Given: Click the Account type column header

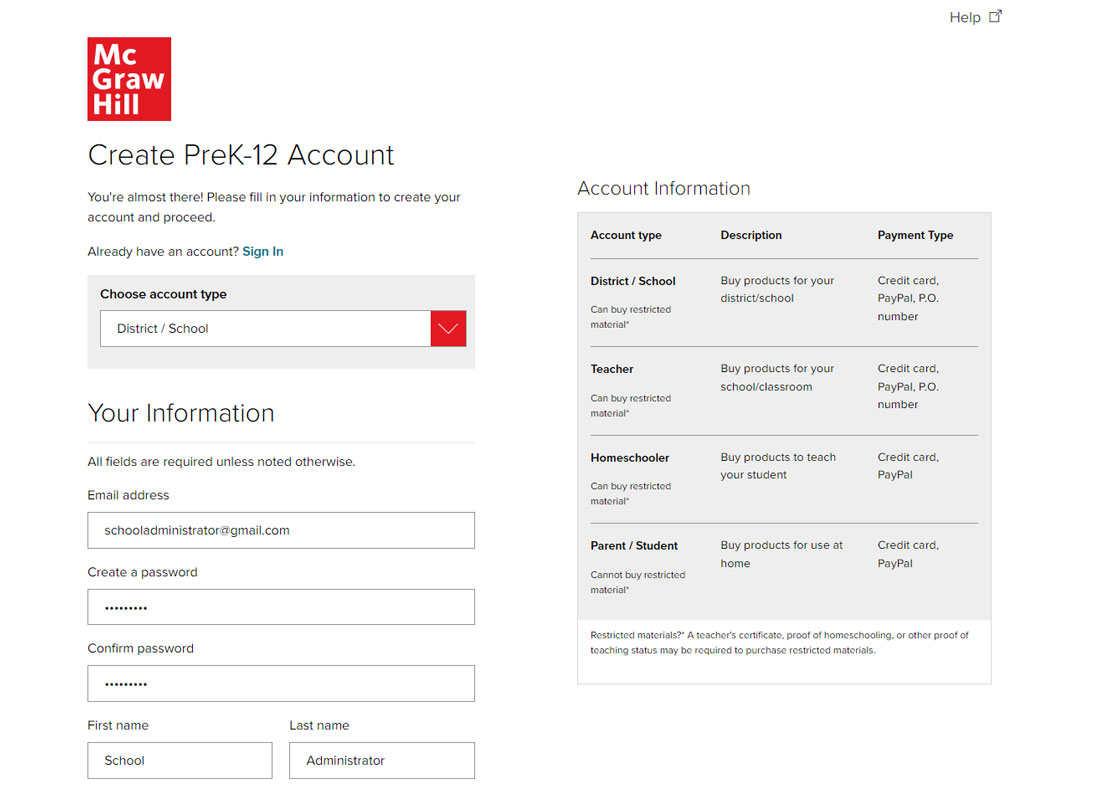Looking at the screenshot, I should tap(626, 235).
